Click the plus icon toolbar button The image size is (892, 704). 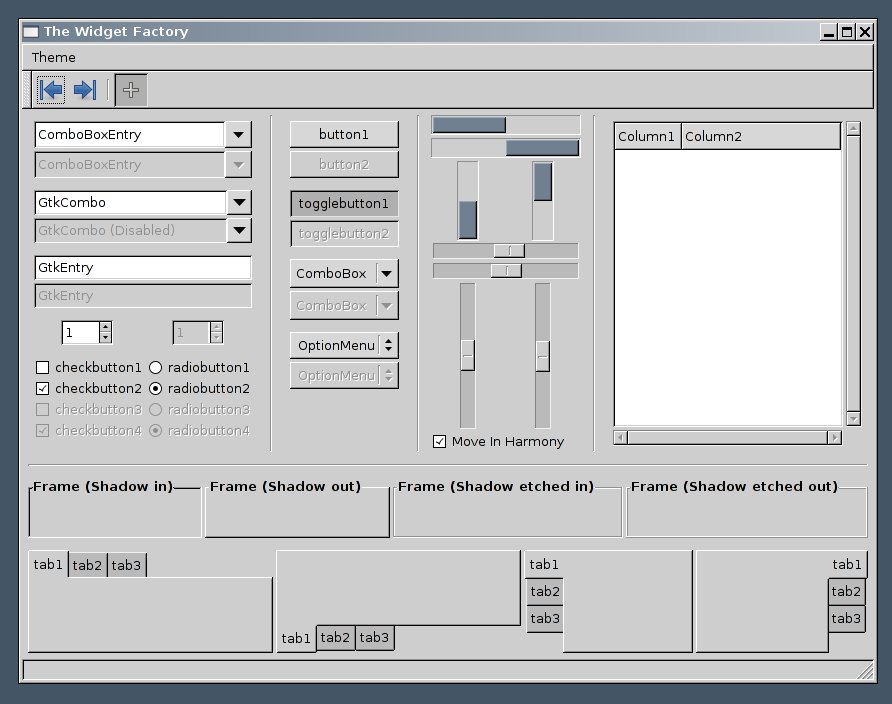tap(131, 90)
